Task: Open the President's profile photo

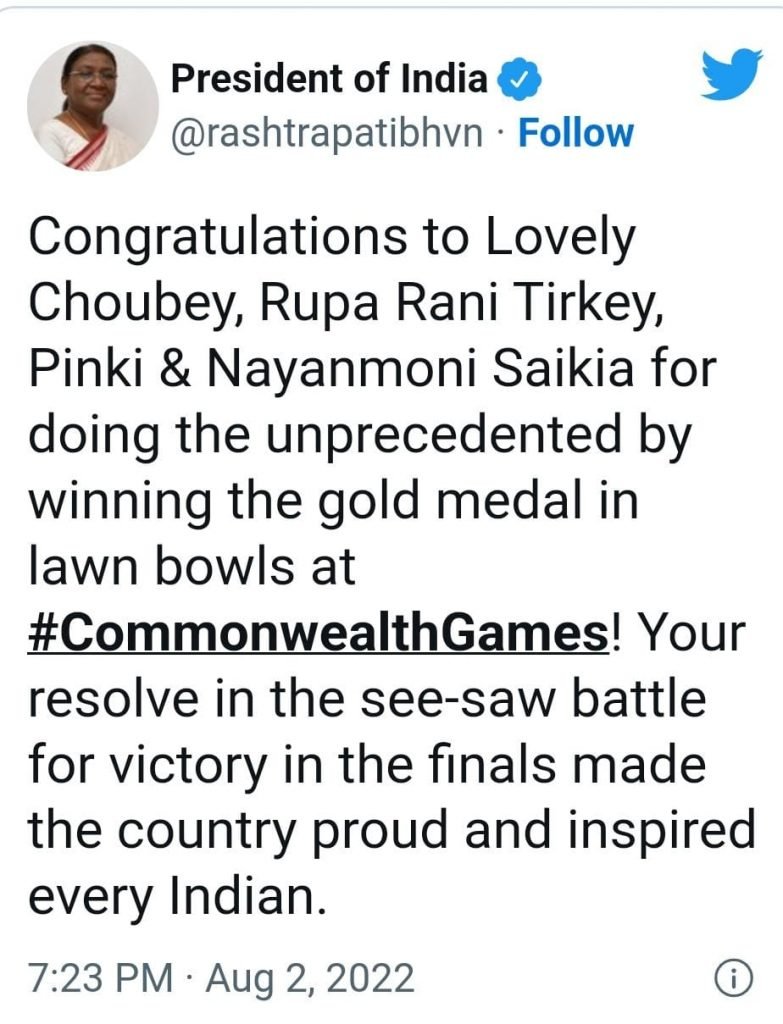Action: pos(92,105)
